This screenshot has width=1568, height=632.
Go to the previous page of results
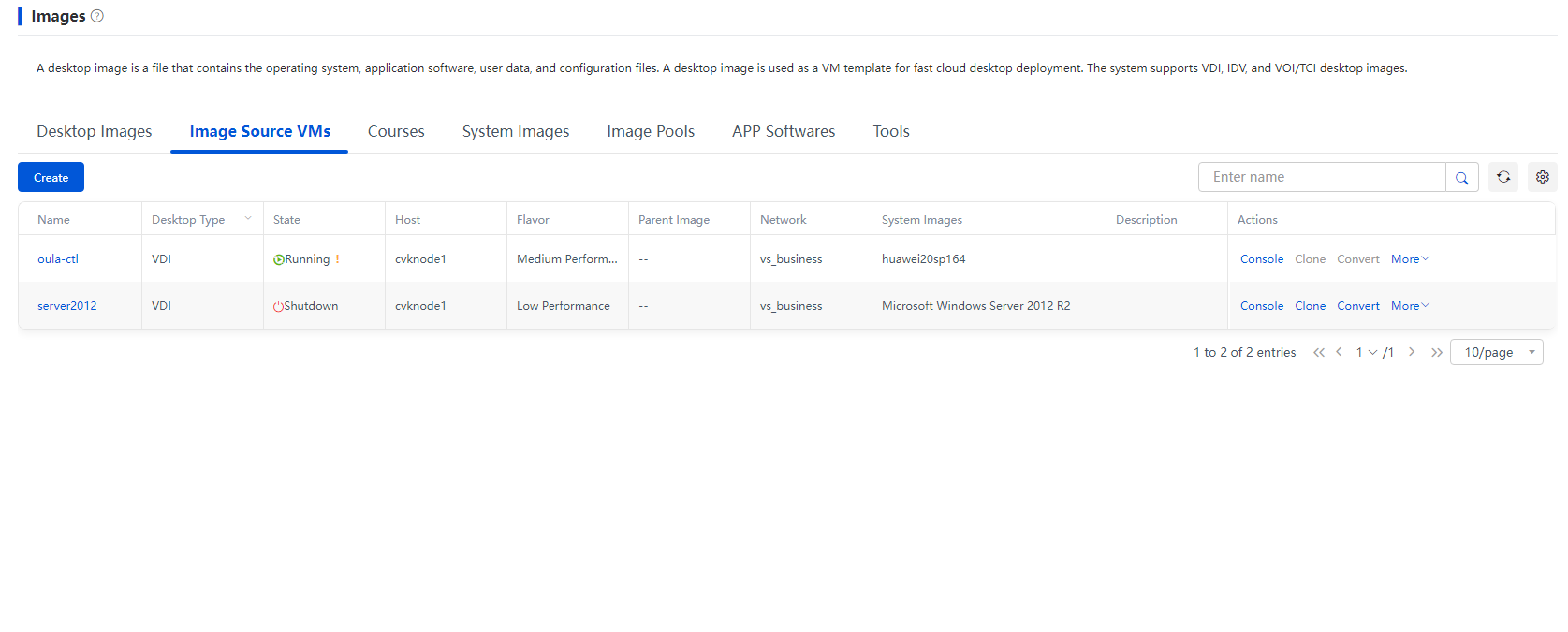pyautogui.click(x=1339, y=352)
